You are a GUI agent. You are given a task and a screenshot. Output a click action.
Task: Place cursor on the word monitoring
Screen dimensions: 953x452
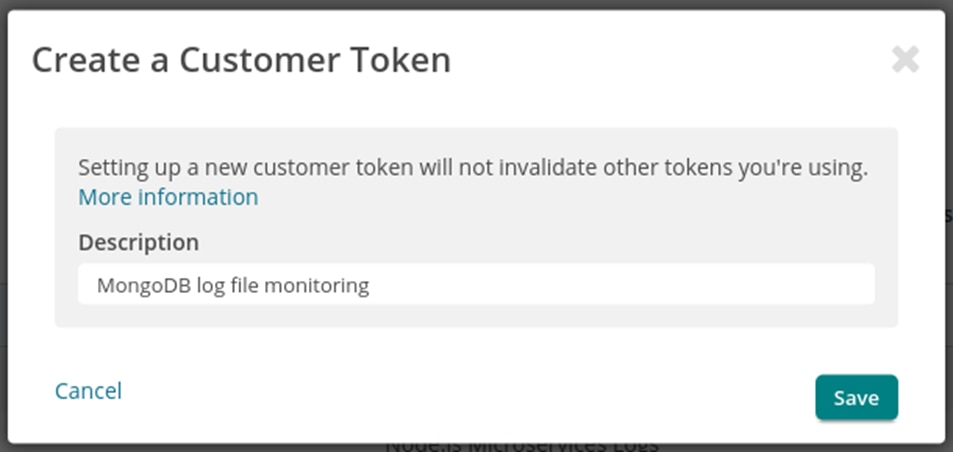(320, 286)
